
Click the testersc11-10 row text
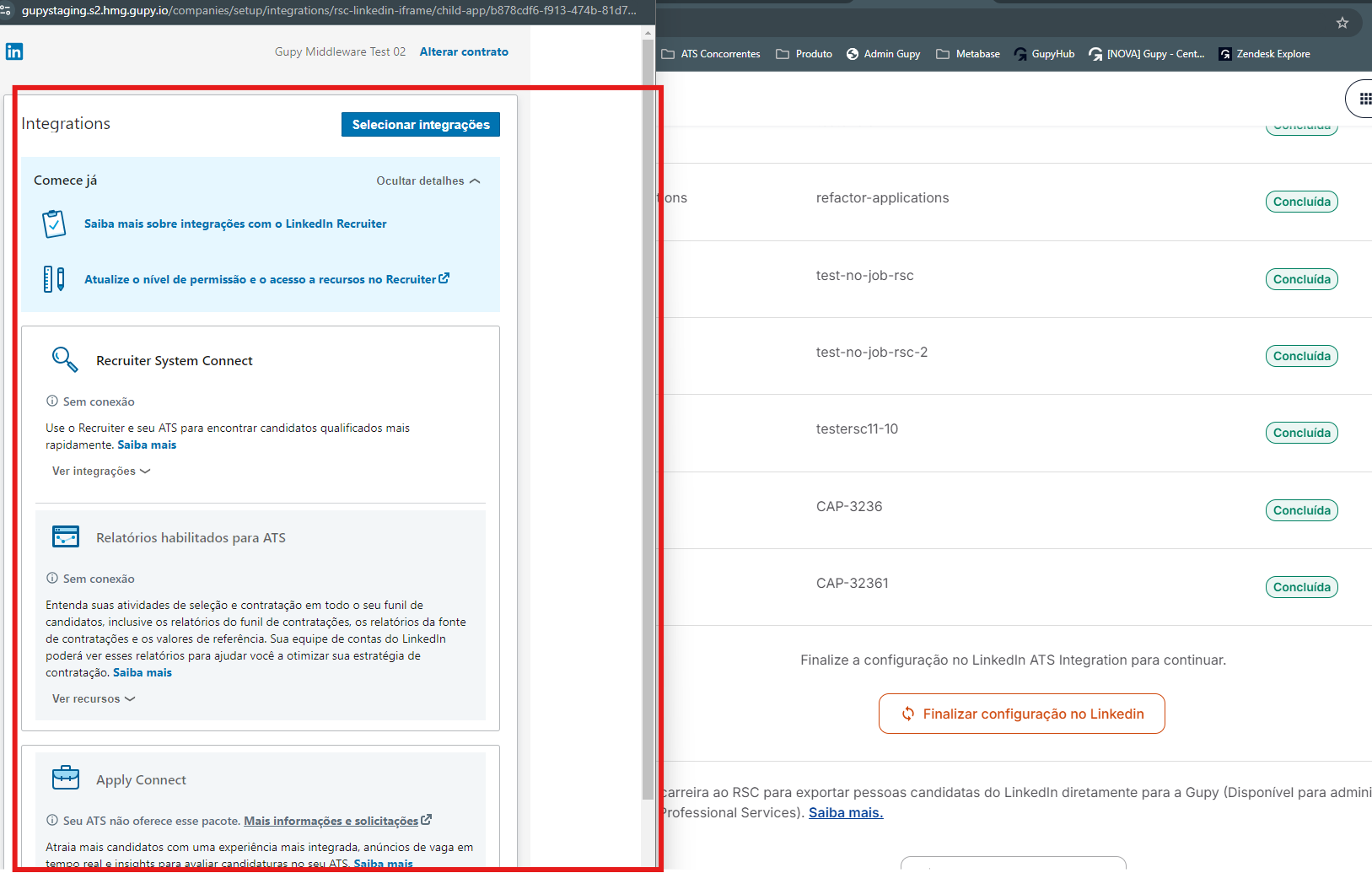coord(857,428)
